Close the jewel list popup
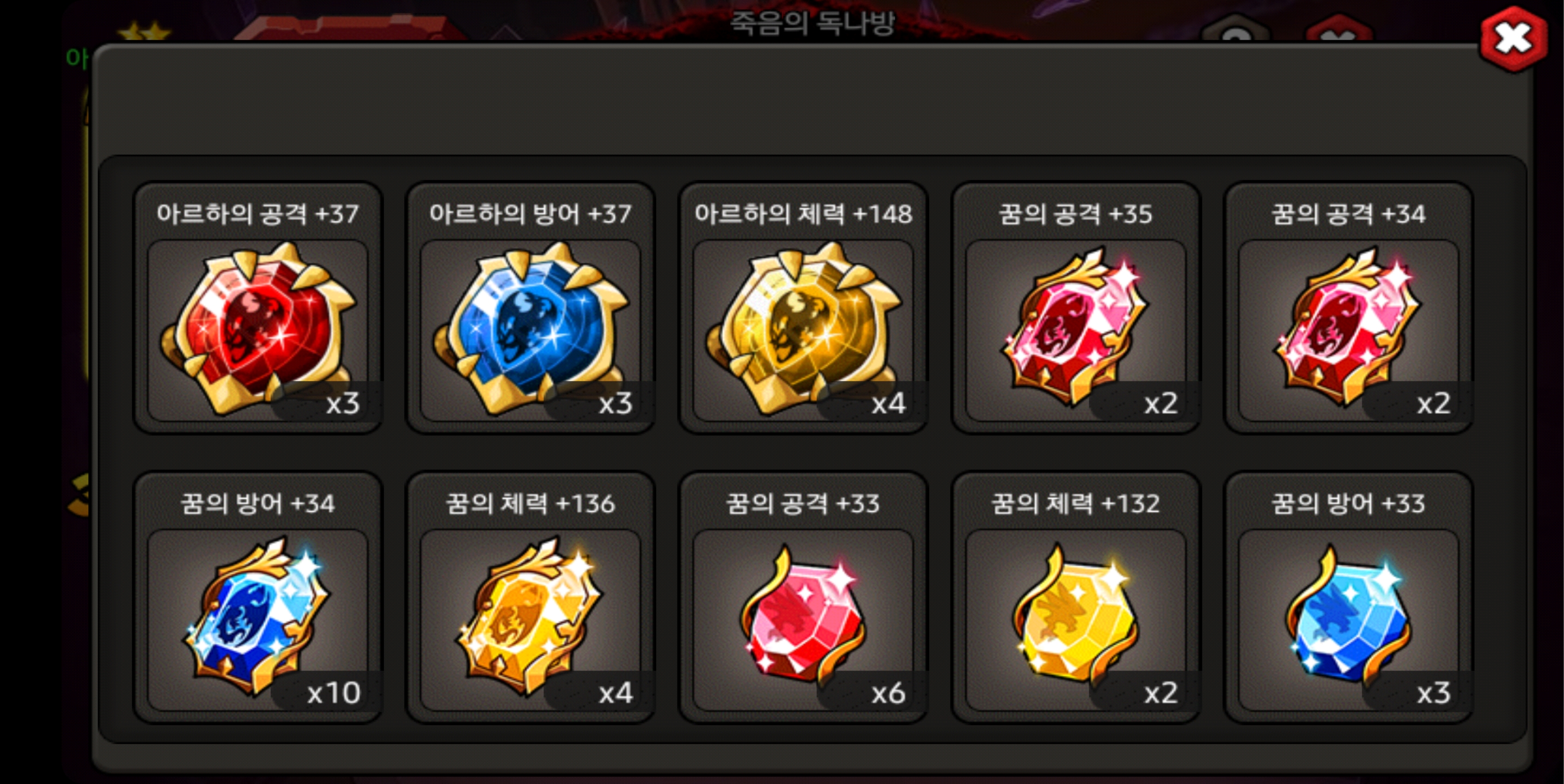The image size is (1564, 784). pos(1513,39)
